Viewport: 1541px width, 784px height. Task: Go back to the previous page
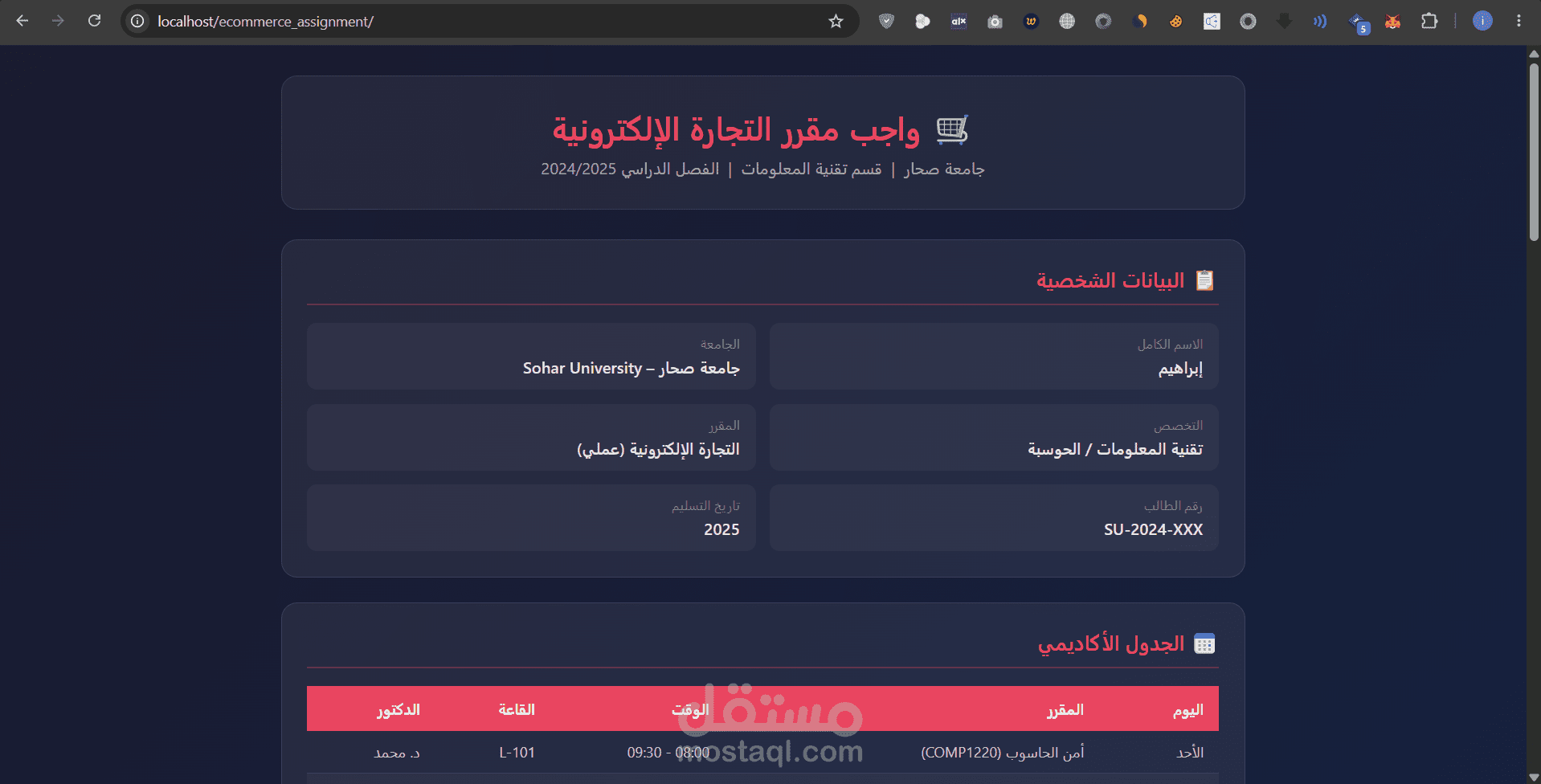(x=22, y=21)
